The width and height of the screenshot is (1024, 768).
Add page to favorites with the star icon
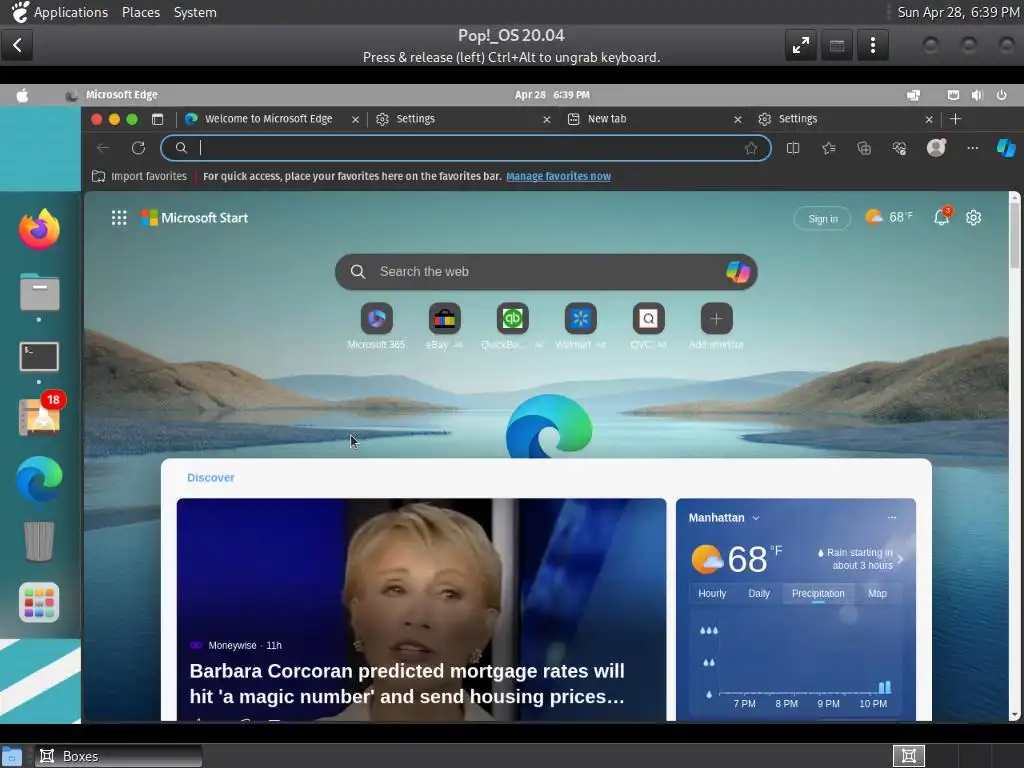coord(751,148)
